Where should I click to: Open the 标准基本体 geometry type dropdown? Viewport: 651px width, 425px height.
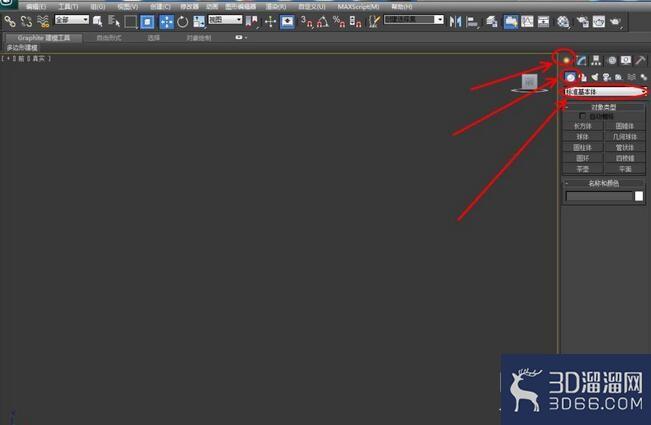tap(605, 91)
